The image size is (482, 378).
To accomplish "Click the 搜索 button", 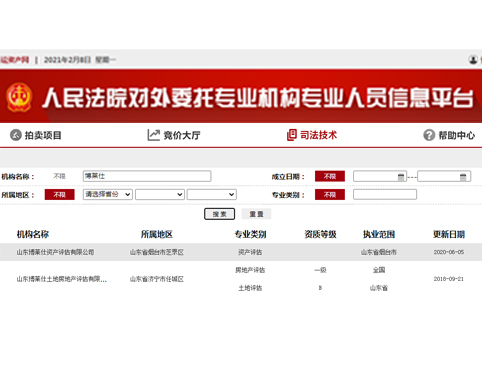I will pyautogui.click(x=219, y=214).
